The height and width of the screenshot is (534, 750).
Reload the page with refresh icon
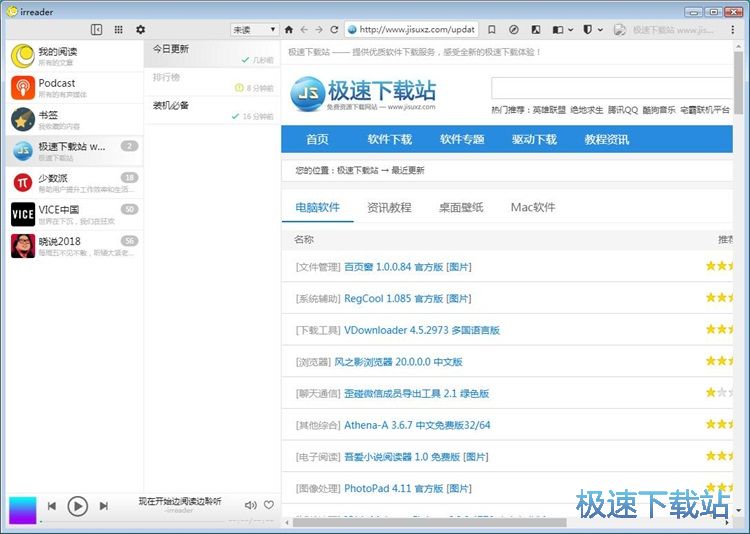pyautogui.click(x=334, y=30)
